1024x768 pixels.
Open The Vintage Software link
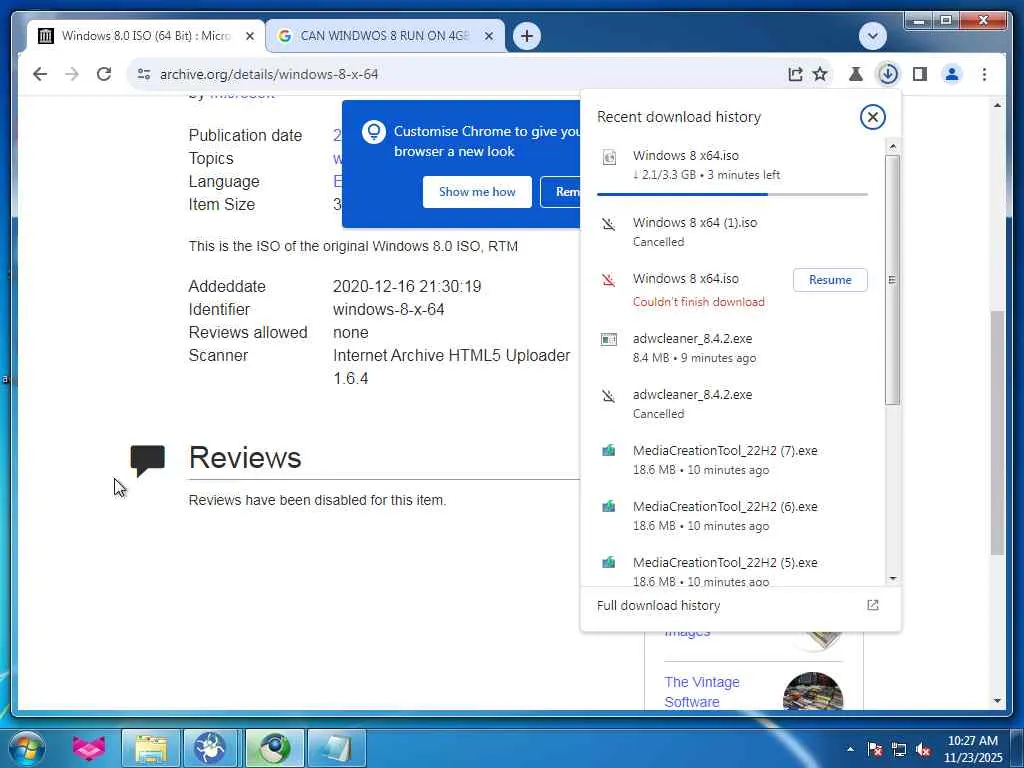click(701, 692)
